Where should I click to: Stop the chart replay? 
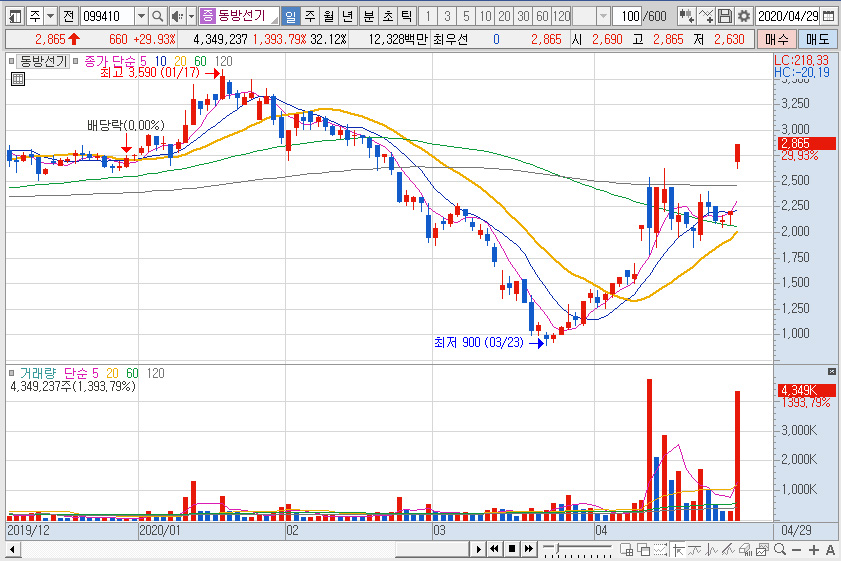coord(512,549)
